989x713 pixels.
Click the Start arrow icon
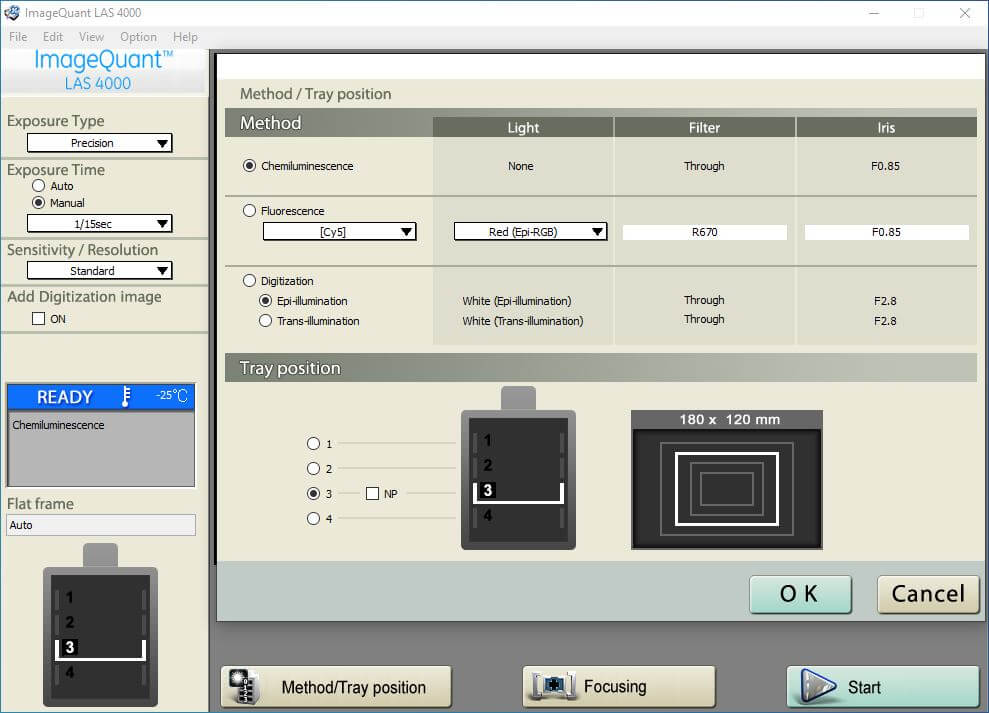tap(820, 687)
